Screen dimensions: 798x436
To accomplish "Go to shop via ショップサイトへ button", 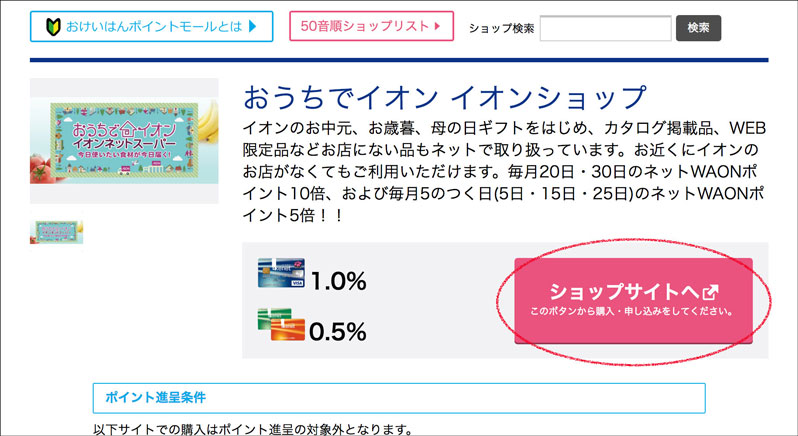I will (633, 300).
